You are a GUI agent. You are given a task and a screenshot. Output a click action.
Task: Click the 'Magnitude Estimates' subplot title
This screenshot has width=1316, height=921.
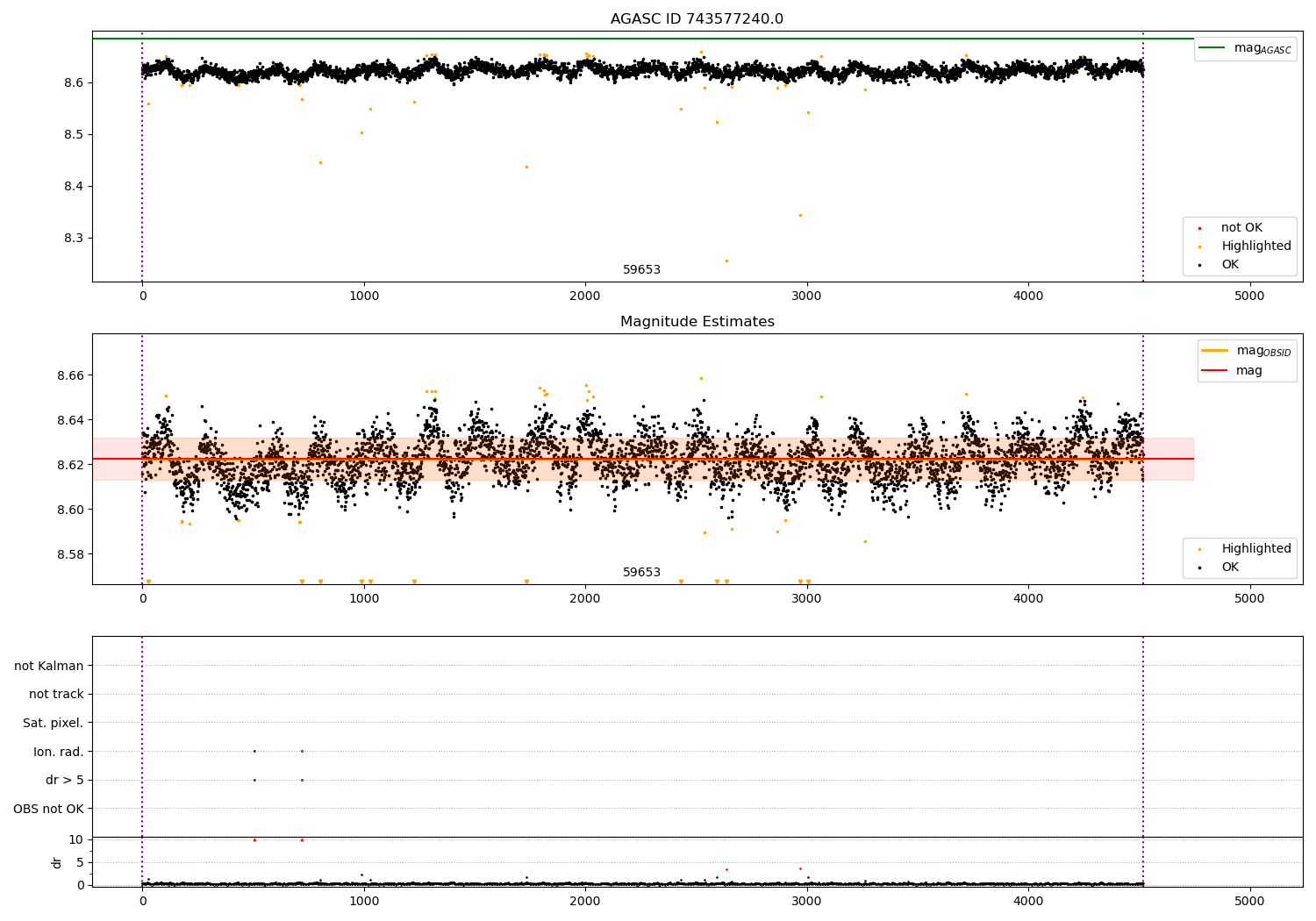pyautogui.click(x=697, y=322)
